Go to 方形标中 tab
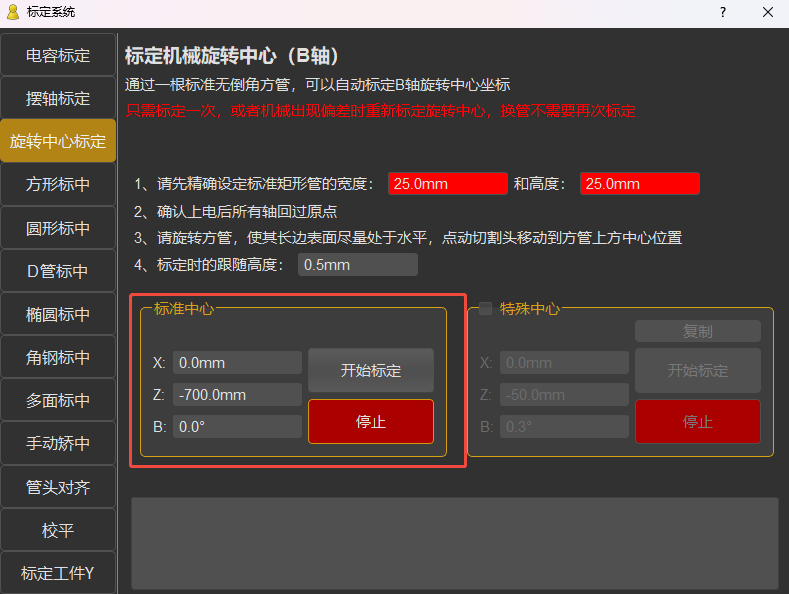 point(58,184)
